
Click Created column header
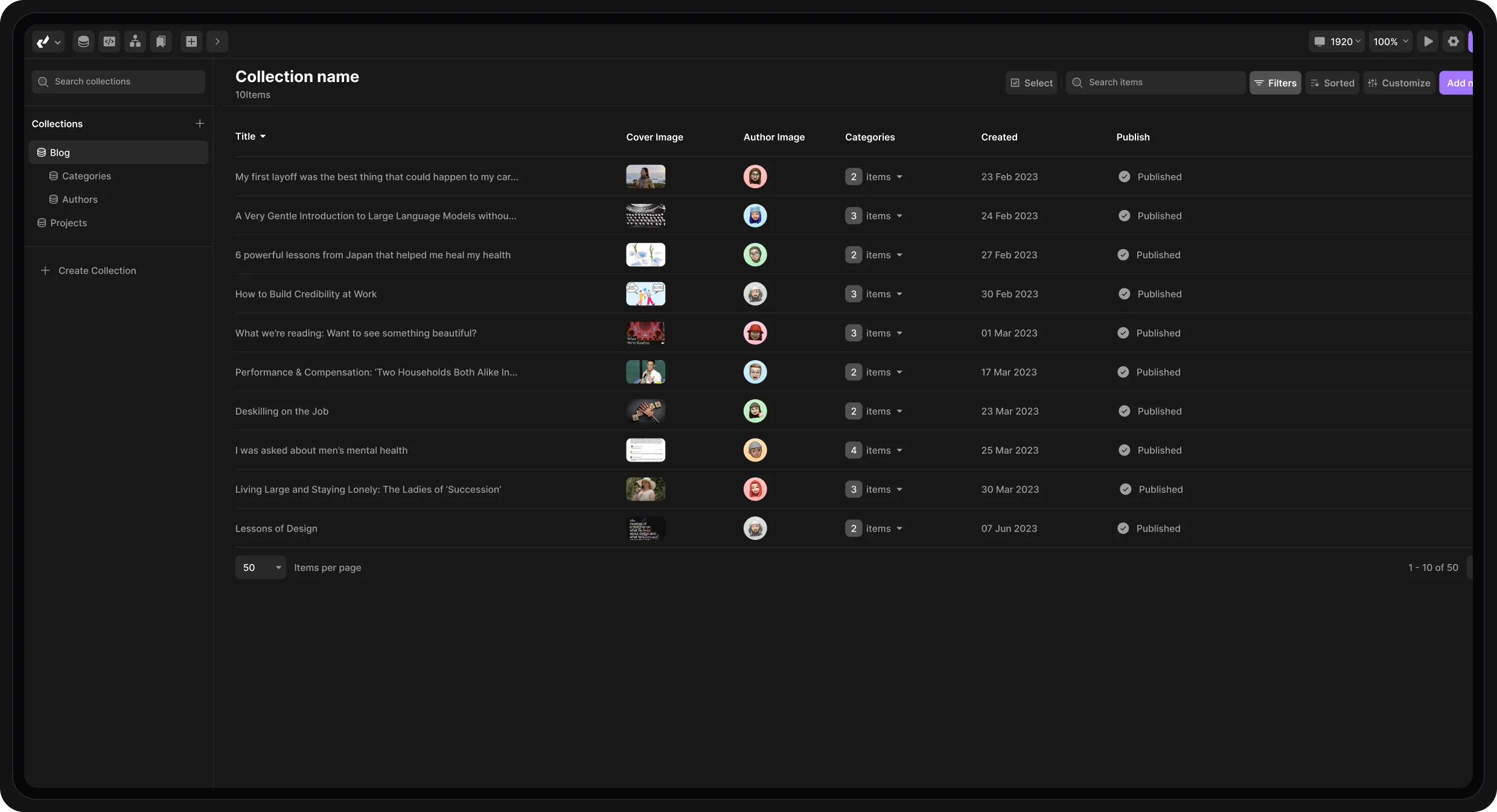(x=1000, y=138)
